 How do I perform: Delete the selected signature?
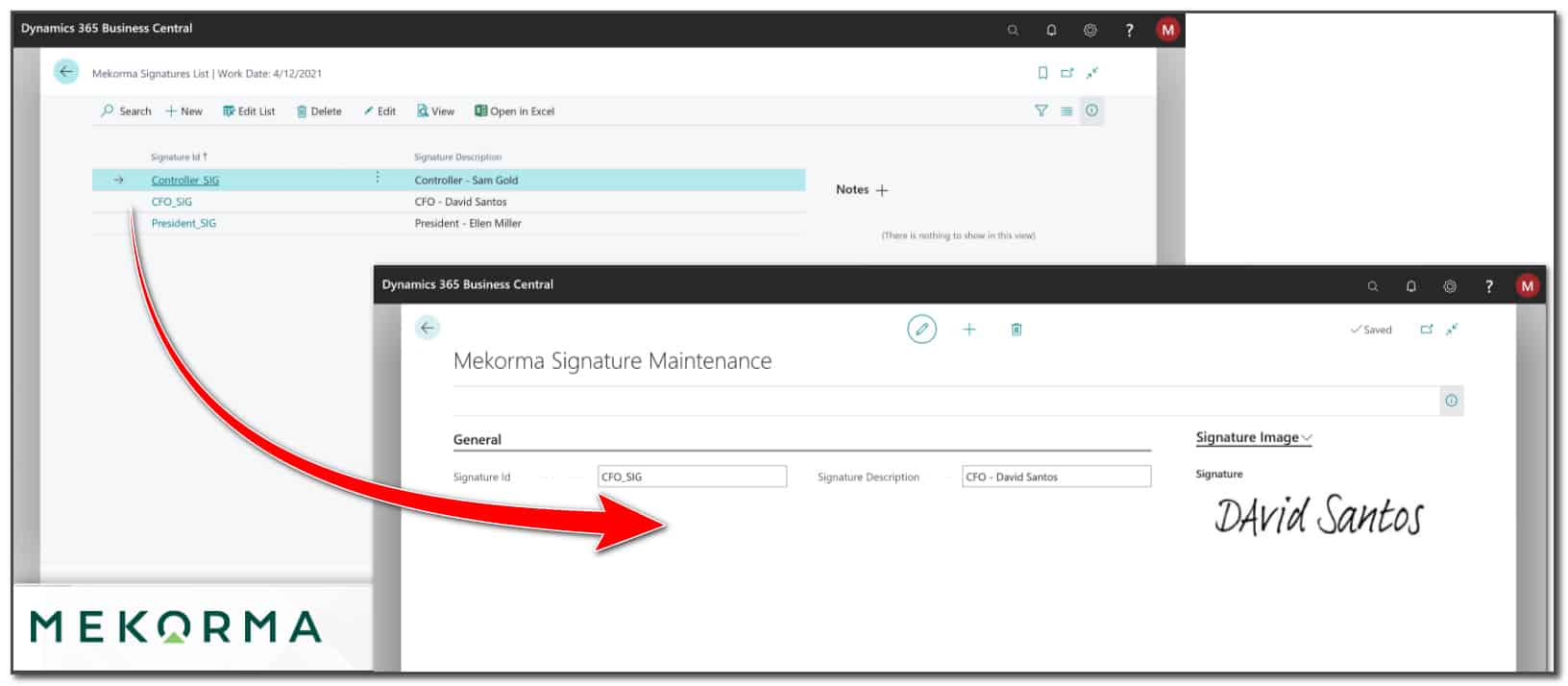319,111
